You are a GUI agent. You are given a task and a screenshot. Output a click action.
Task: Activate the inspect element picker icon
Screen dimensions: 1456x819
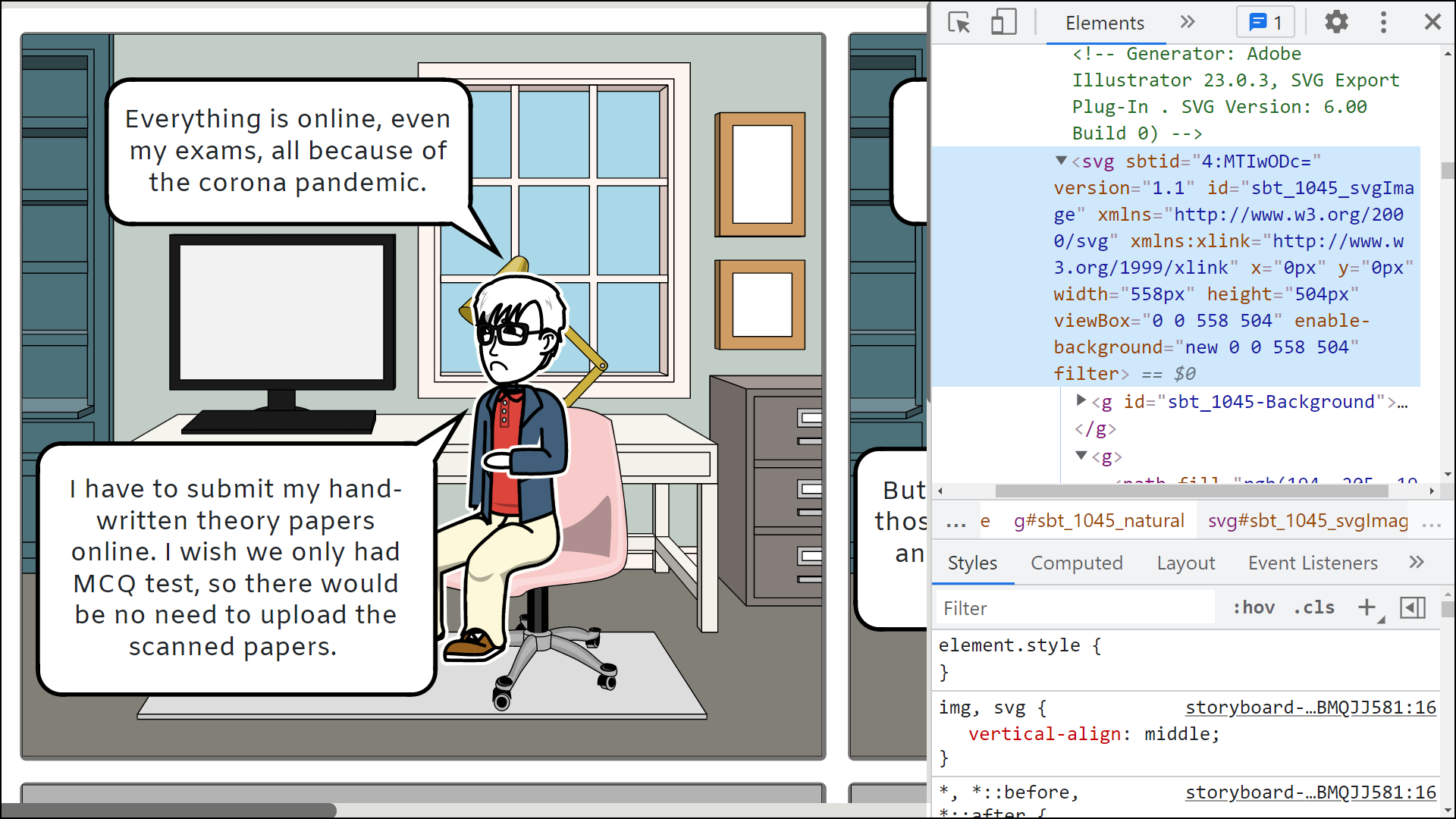click(959, 23)
